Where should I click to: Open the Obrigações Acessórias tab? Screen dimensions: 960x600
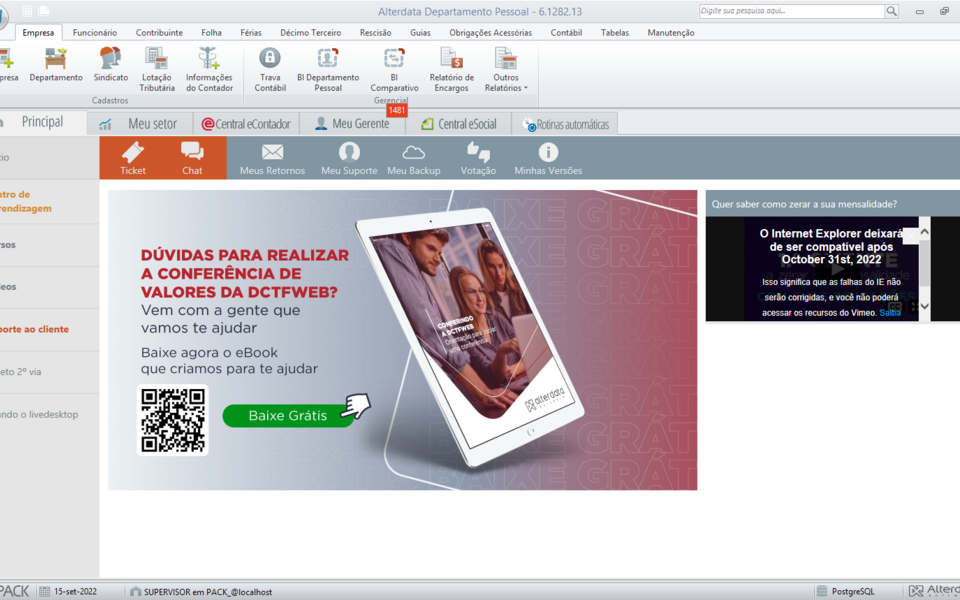490,32
